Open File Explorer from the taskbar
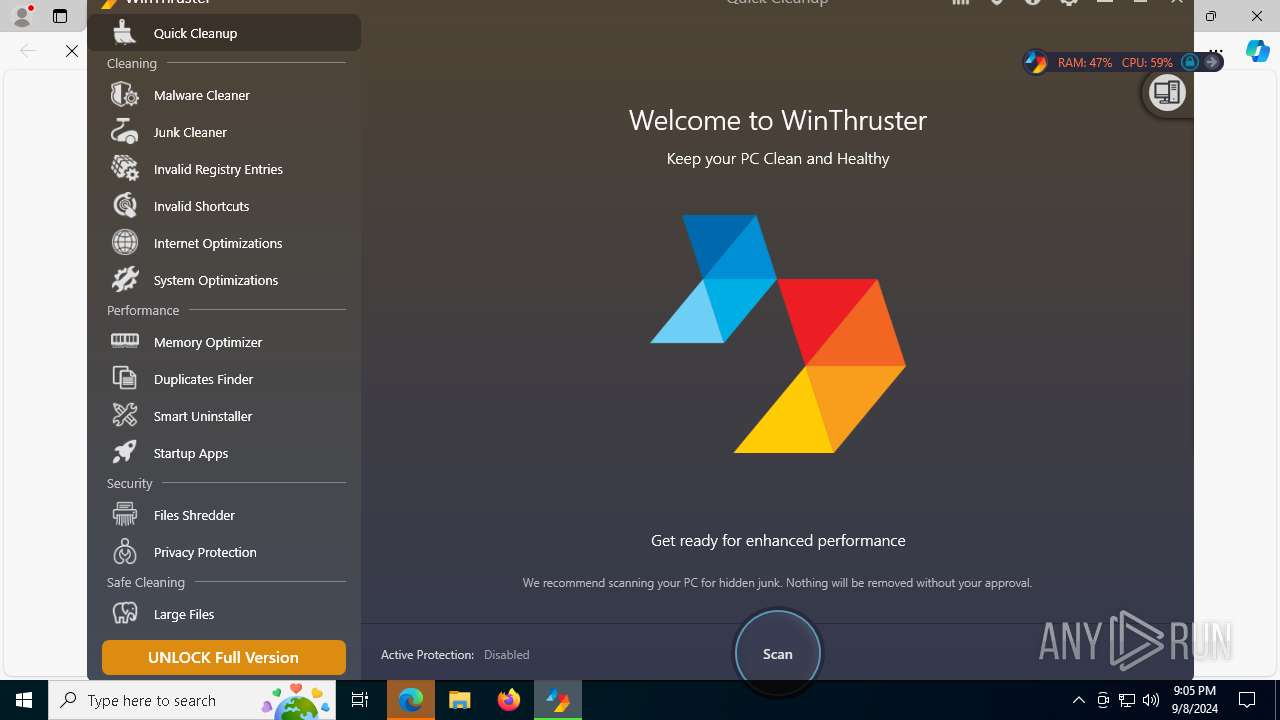Viewport: 1280px width, 720px height. [460, 700]
